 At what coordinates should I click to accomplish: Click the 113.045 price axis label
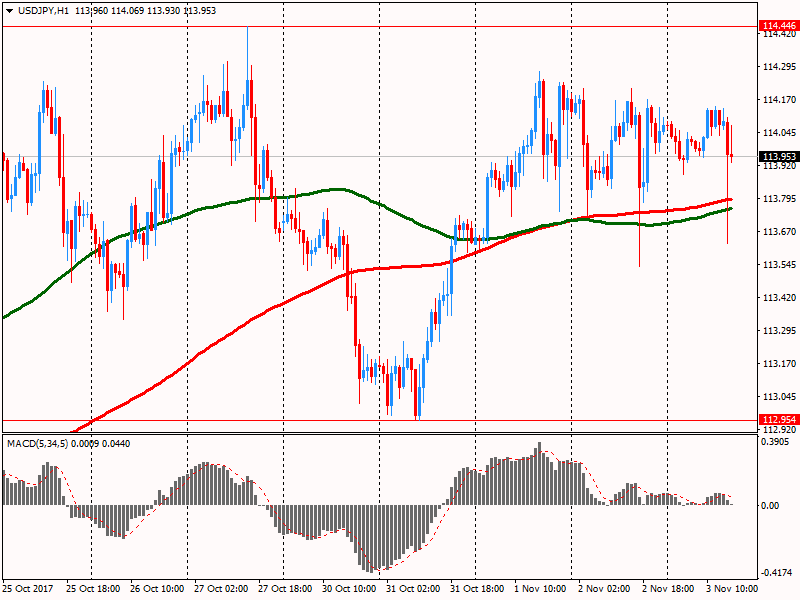779,396
